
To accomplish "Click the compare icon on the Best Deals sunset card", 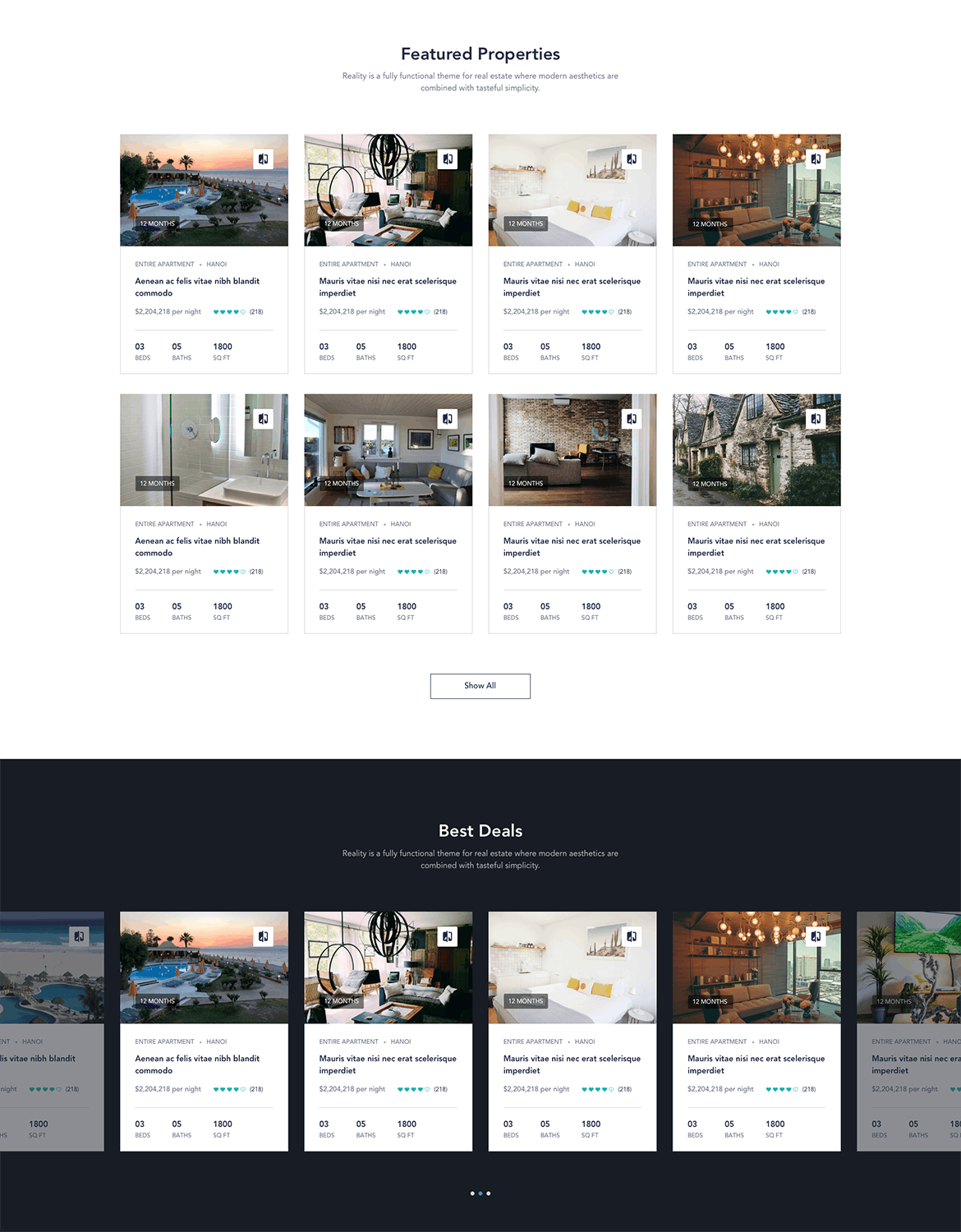I will [263, 935].
